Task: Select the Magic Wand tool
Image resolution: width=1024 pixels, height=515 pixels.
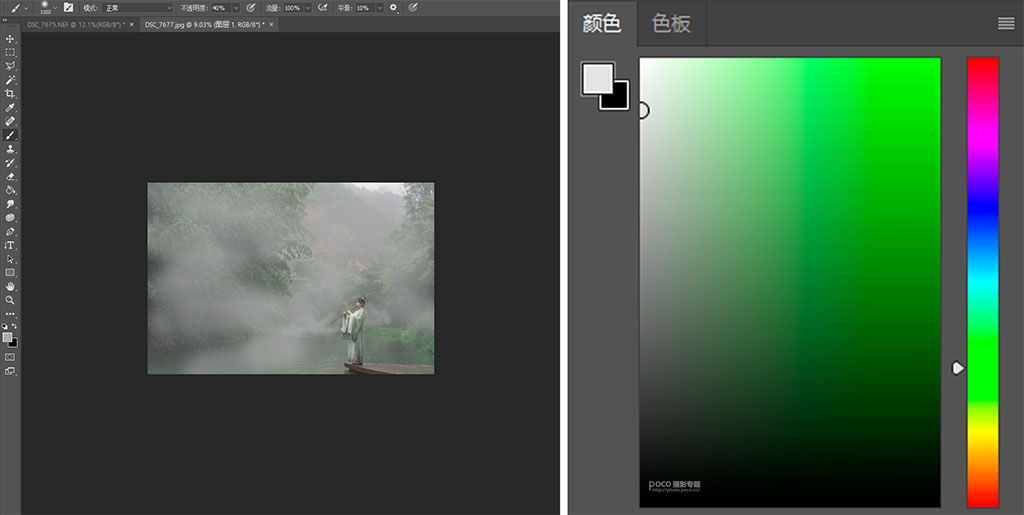Action: pos(10,80)
